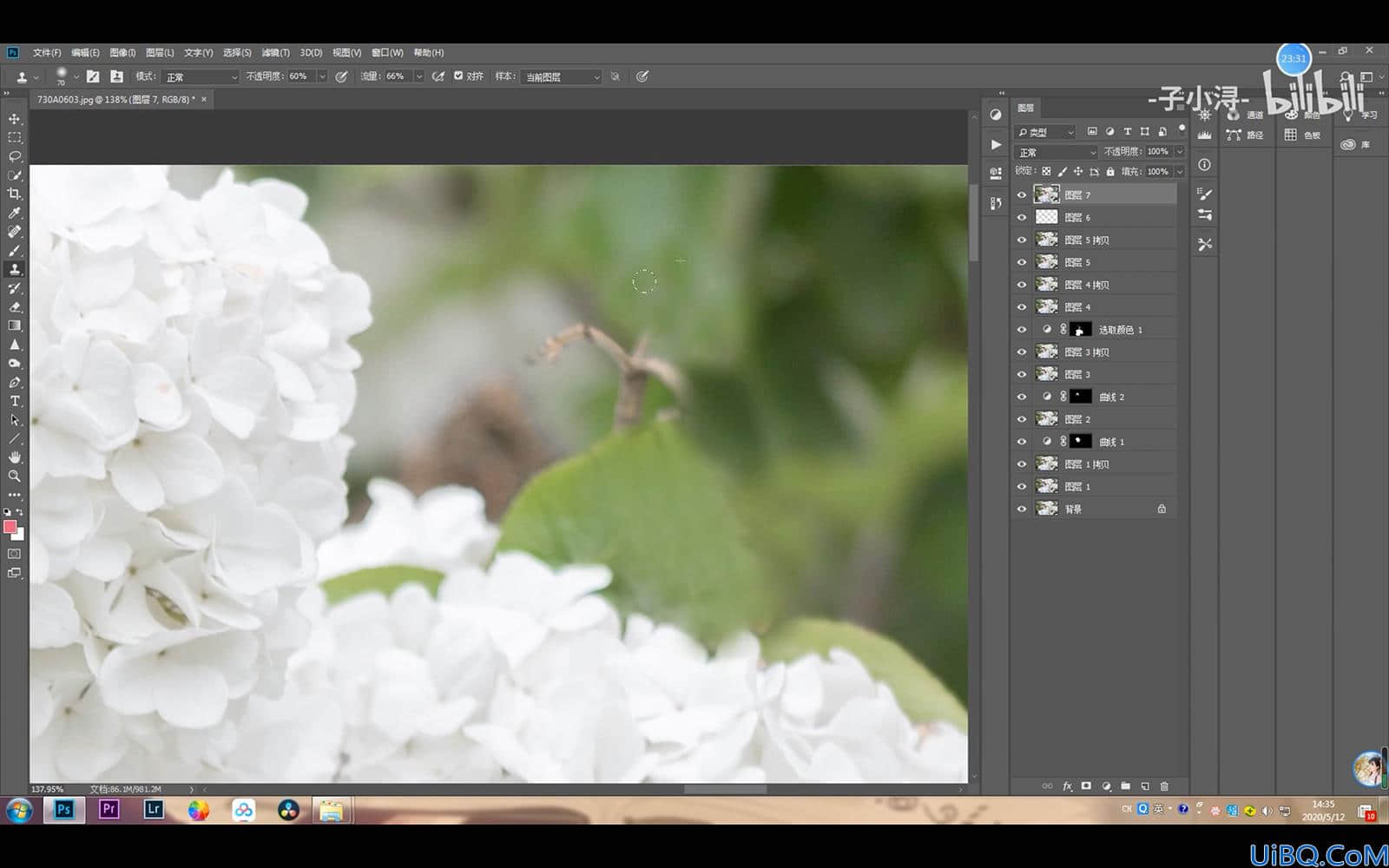Open the layer fill 100% dropdown arrow
This screenshot has width=1389, height=868.
[1180, 172]
